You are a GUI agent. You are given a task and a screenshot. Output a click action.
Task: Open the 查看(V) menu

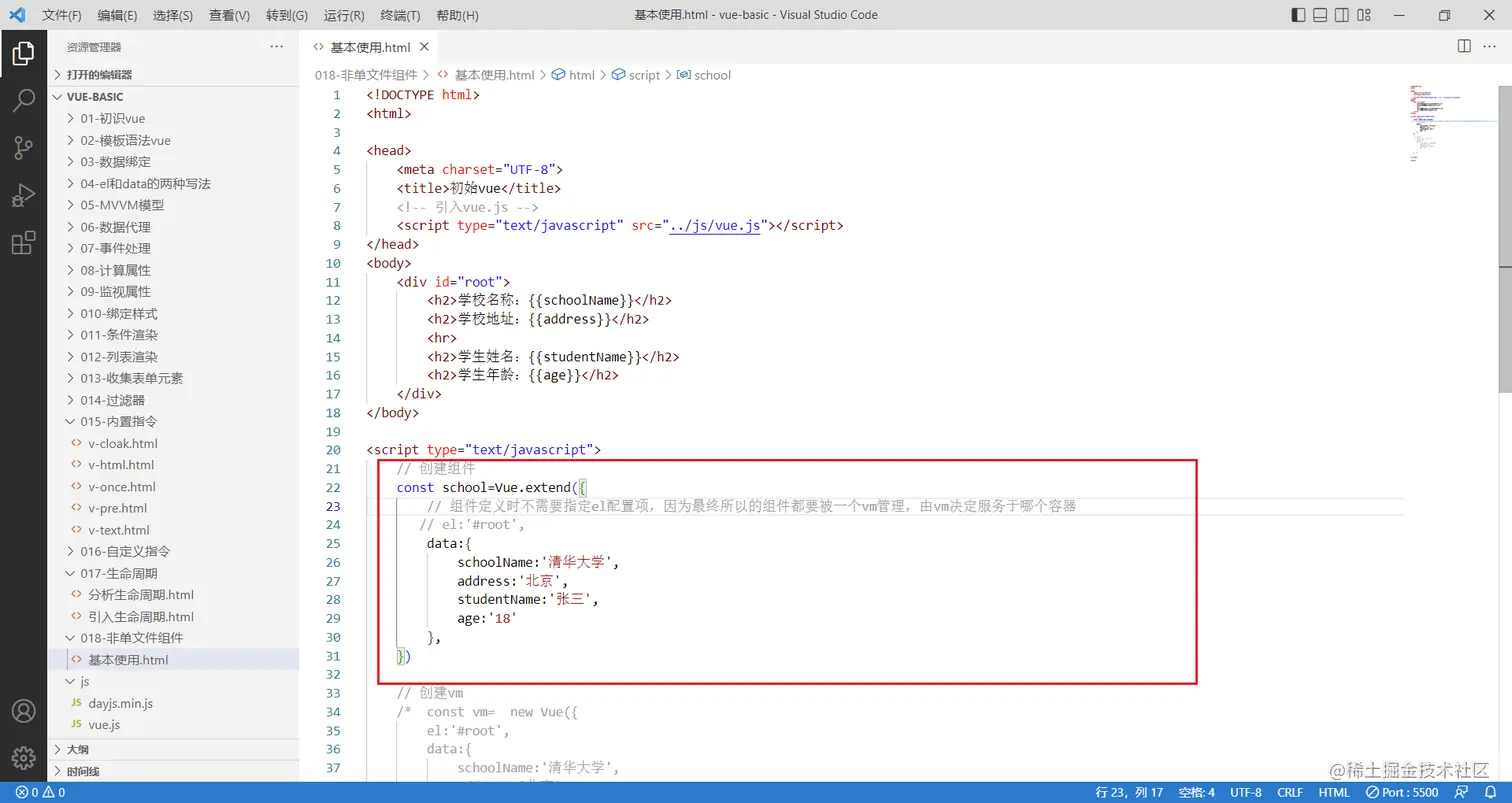pyautogui.click(x=229, y=15)
